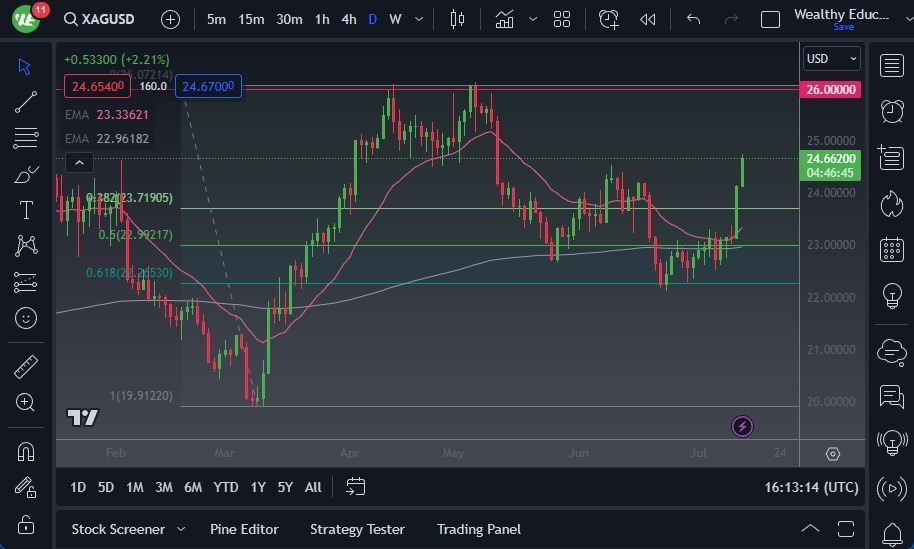Click the 26.00000 red price line label
The width and height of the screenshot is (914, 549).
click(x=831, y=89)
